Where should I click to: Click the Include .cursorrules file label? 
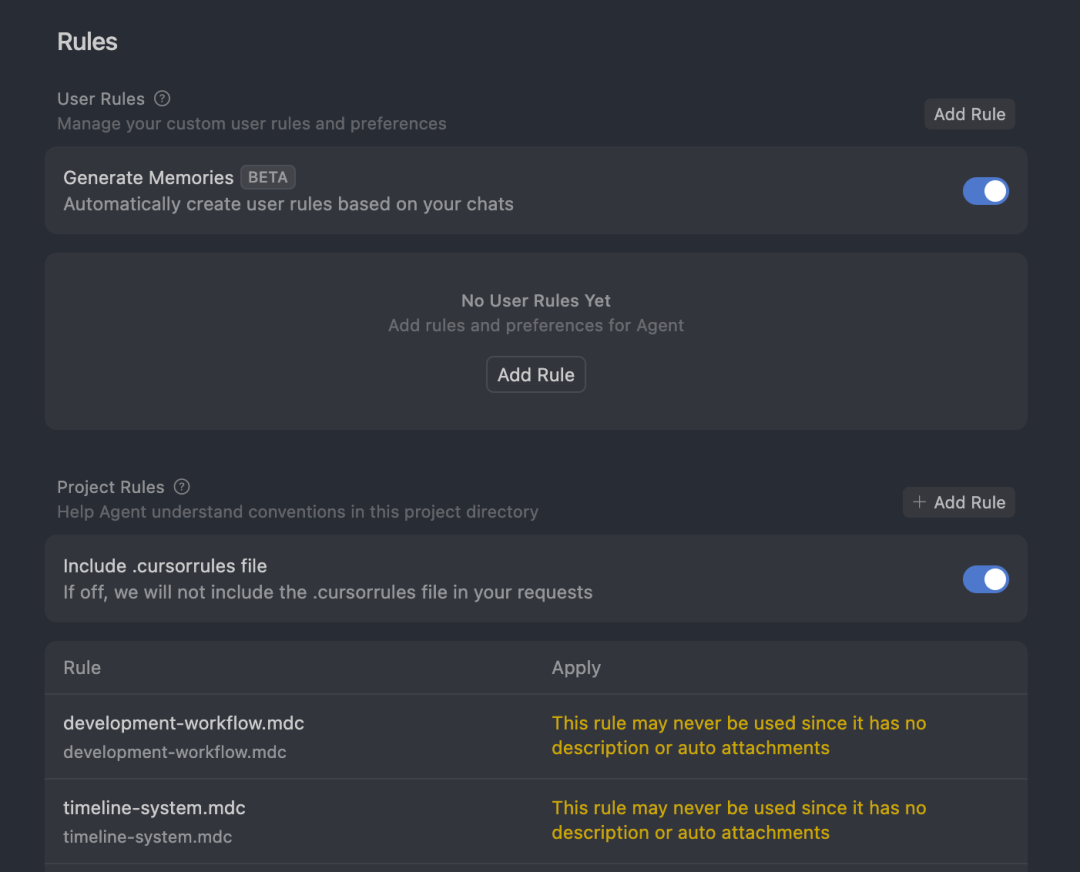(165, 566)
